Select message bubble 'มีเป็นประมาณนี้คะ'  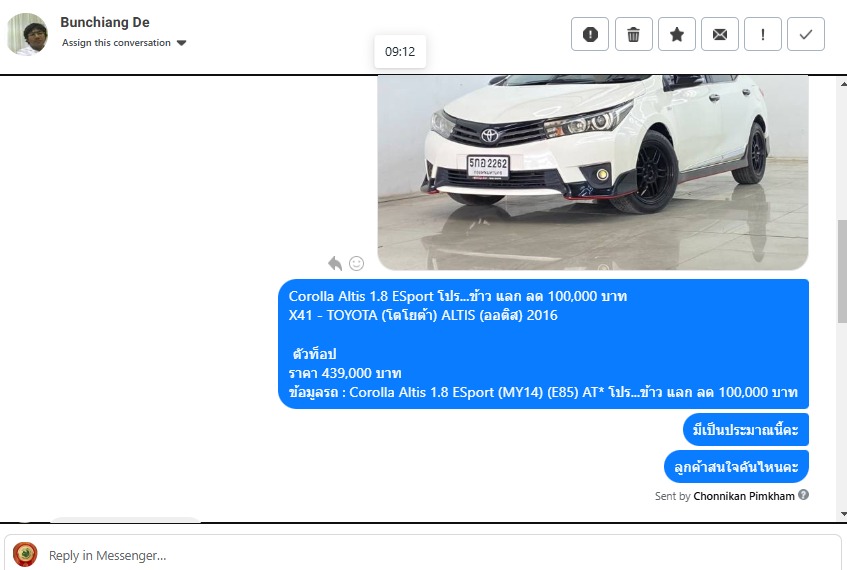coord(745,430)
